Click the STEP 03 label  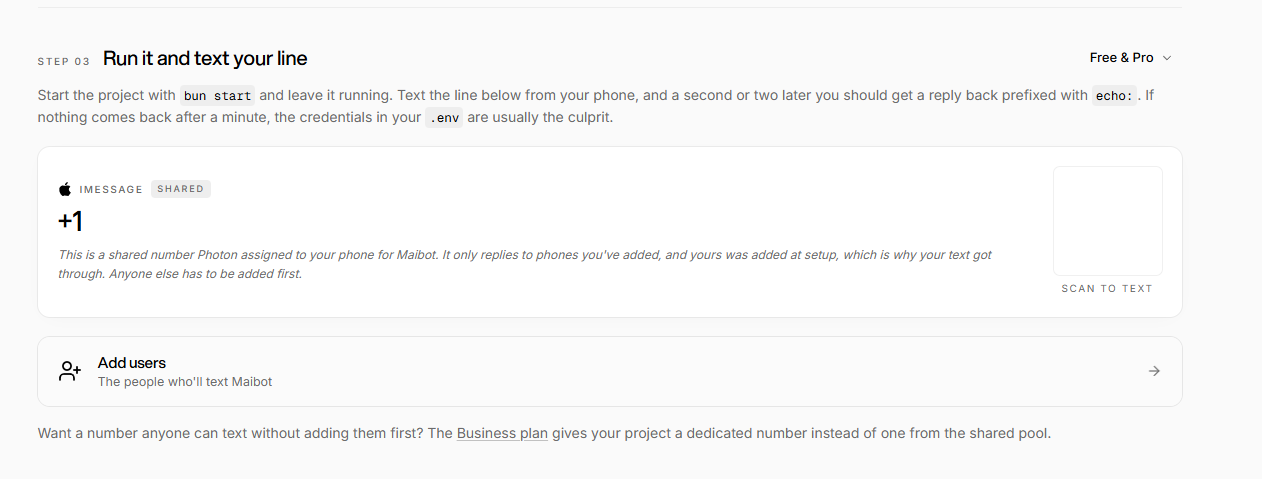pyautogui.click(x=64, y=61)
